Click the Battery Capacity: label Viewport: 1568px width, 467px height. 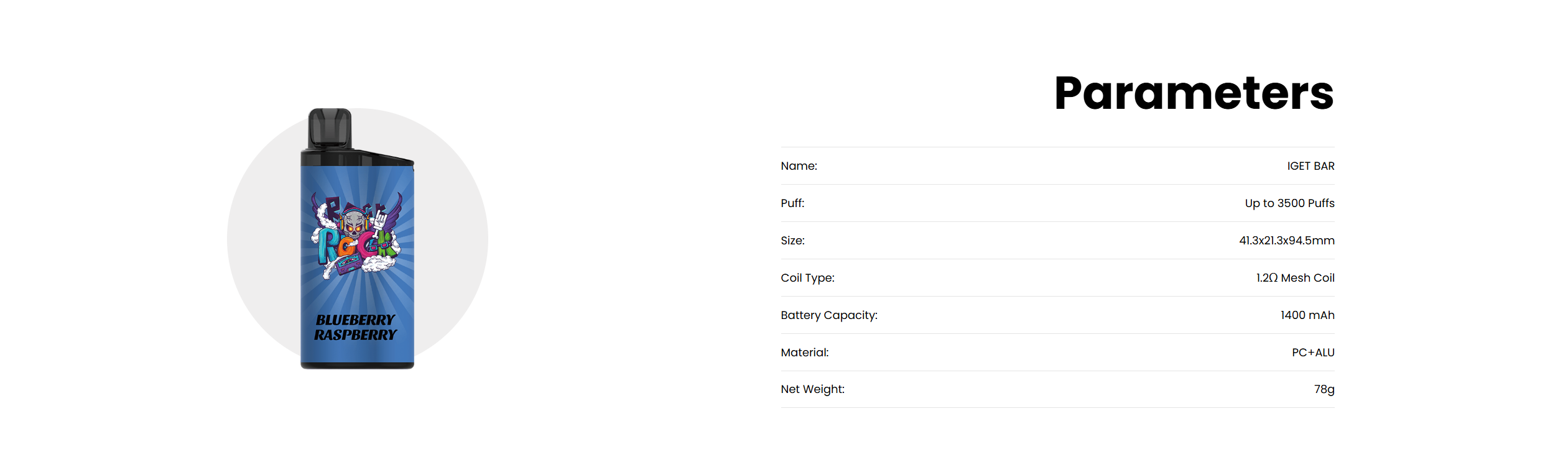828,315
